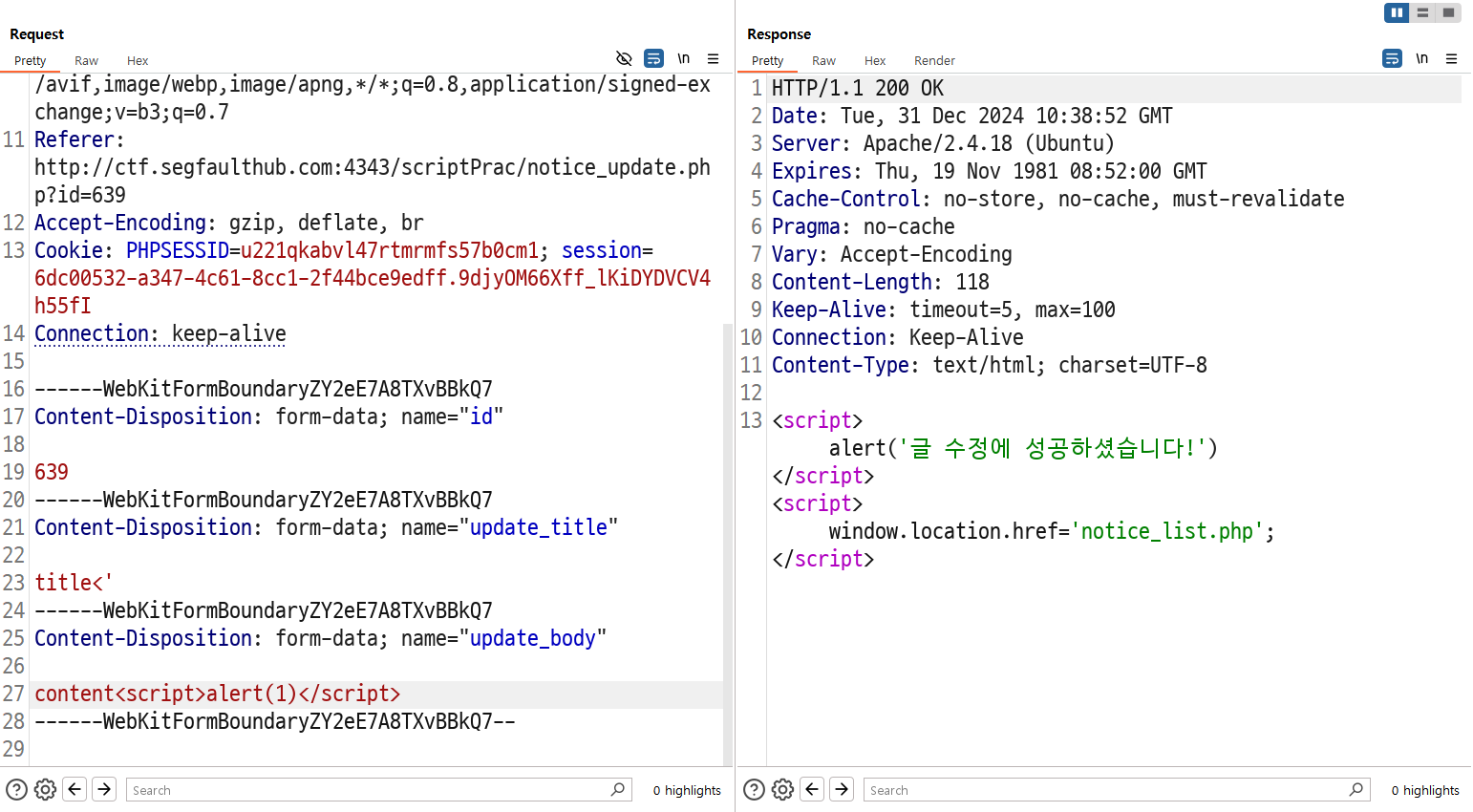Open search settings gear below Request
The height and width of the screenshot is (812, 1473).
click(x=45, y=789)
